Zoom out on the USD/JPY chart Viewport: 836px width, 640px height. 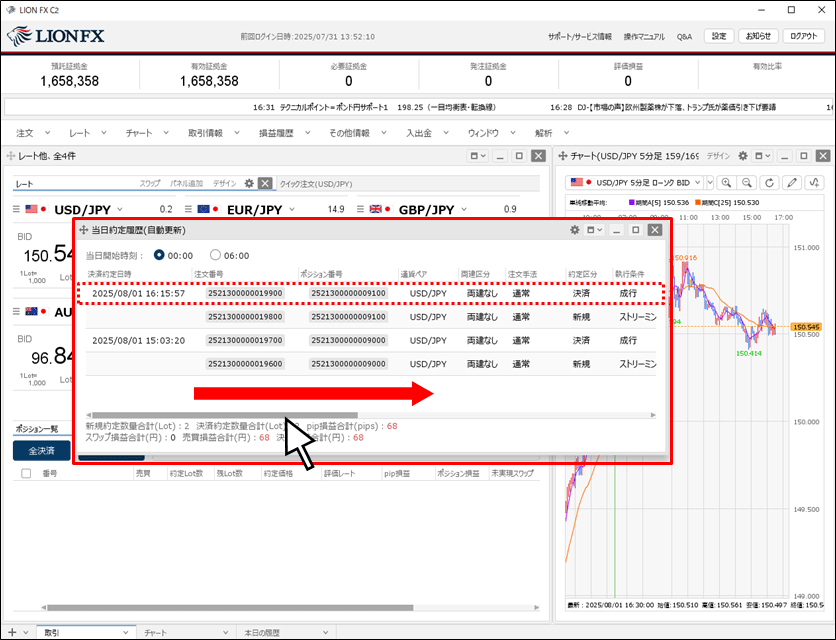click(747, 183)
